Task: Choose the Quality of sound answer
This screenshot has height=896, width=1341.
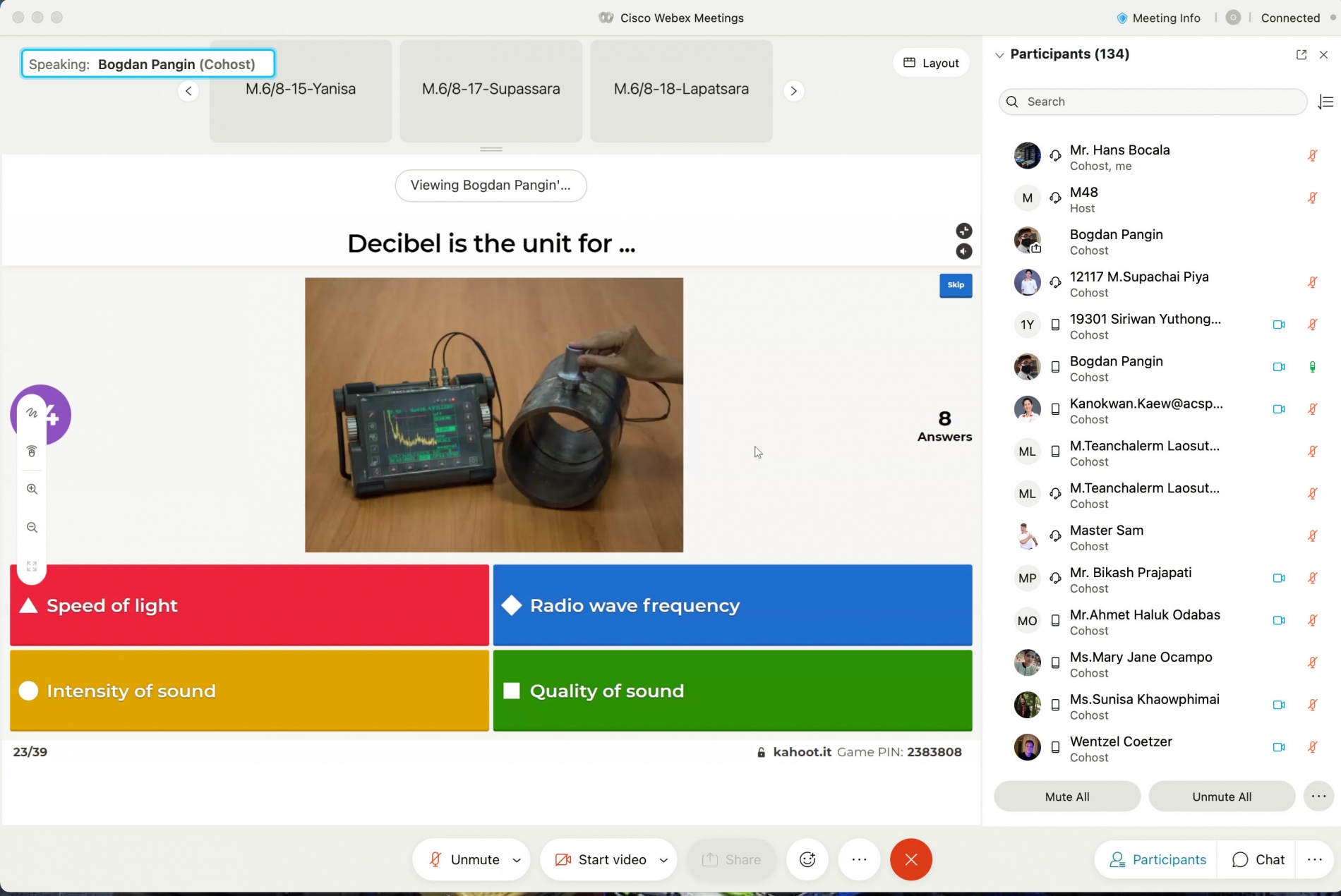Action: (733, 691)
